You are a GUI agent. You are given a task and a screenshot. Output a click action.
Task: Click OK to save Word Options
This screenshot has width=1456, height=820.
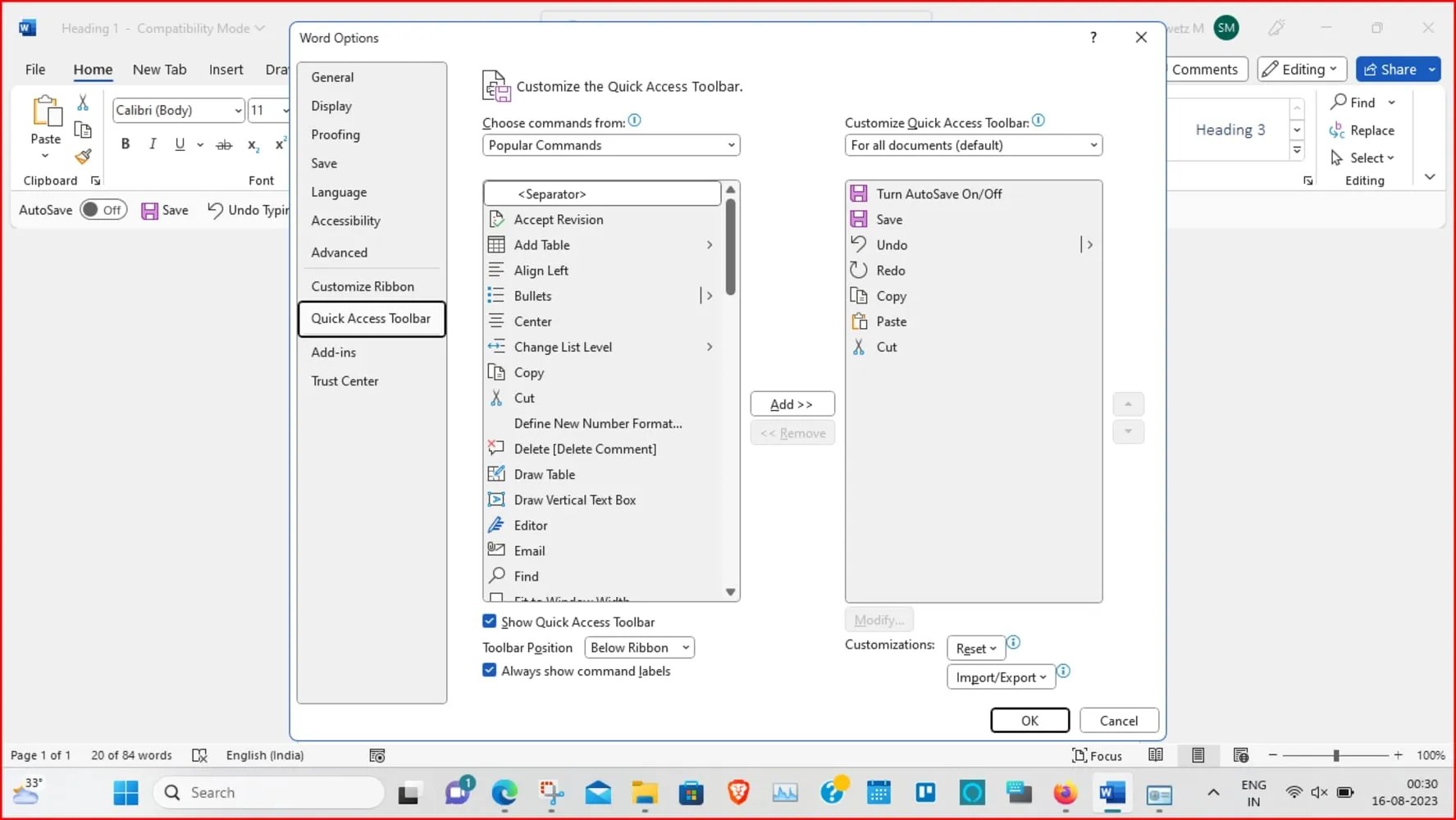point(1029,720)
